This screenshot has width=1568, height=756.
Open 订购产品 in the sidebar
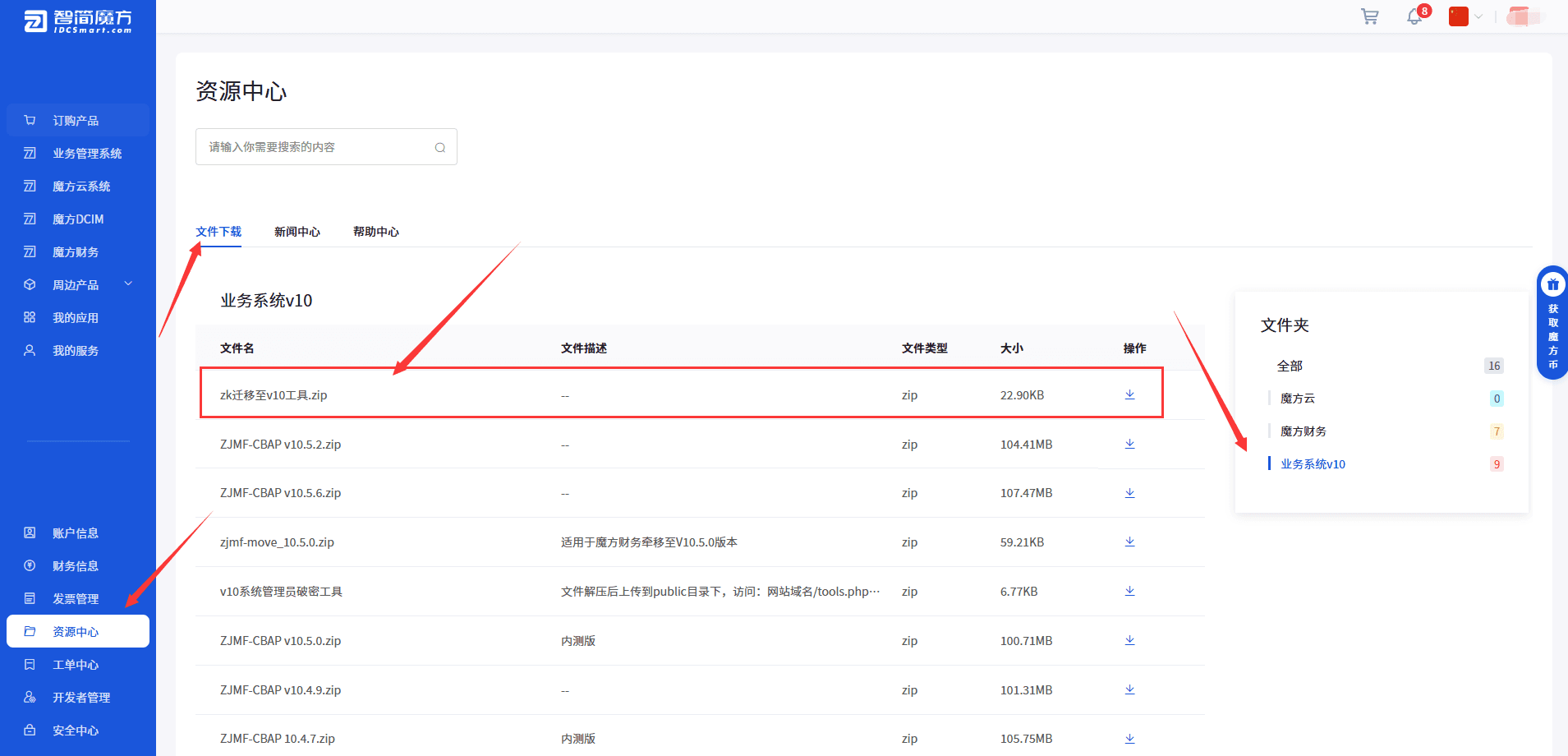coord(78,120)
